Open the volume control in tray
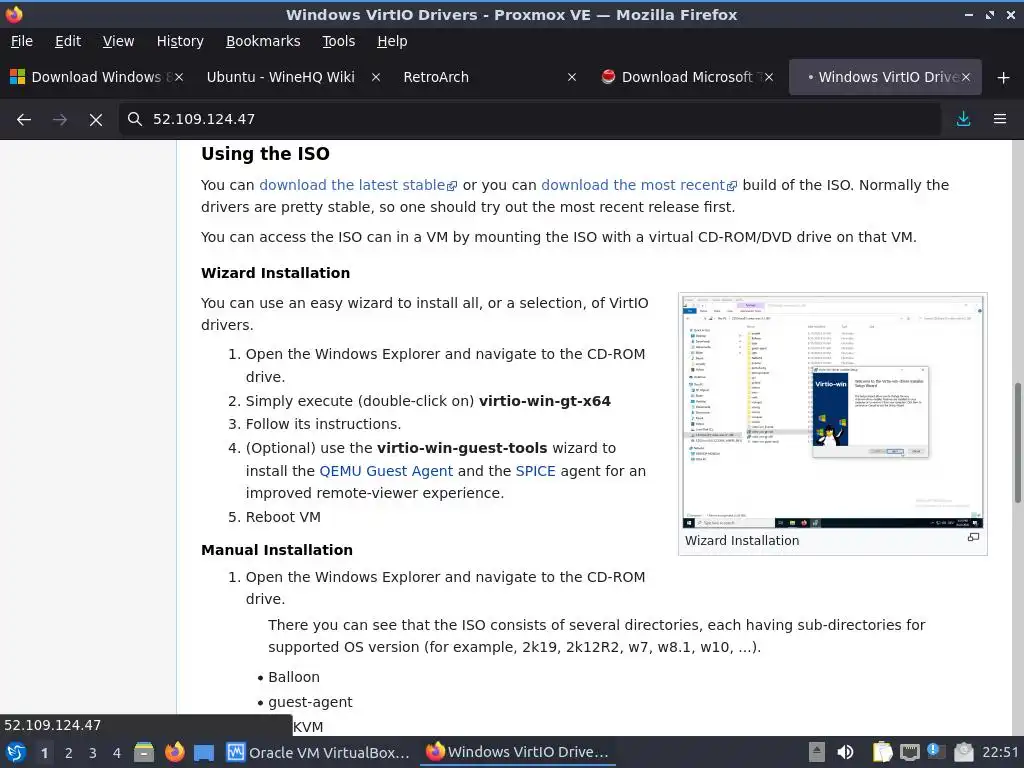 pyautogui.click(x=845, y=752)
